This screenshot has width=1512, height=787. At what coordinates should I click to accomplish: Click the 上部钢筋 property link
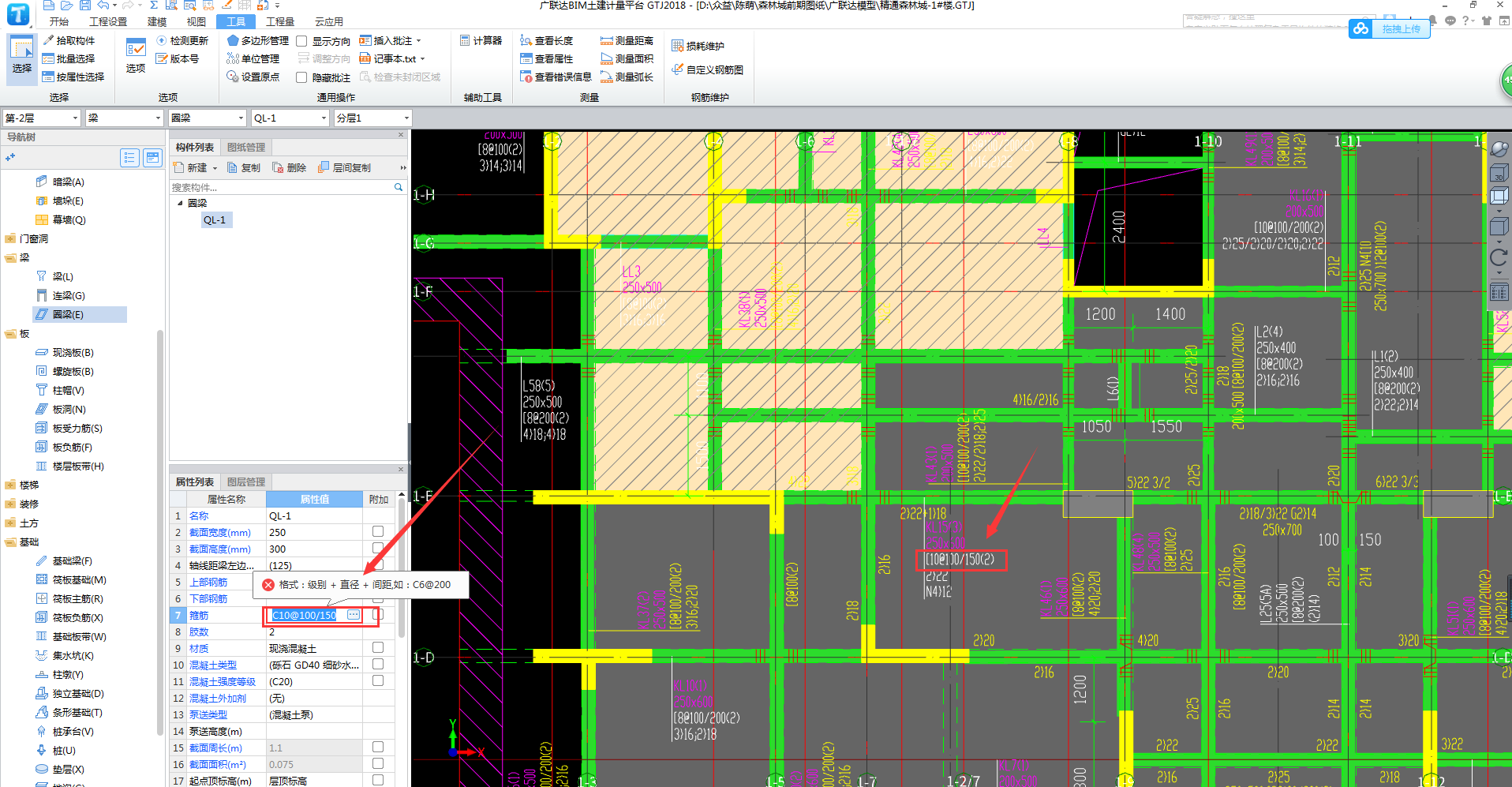[x=208, y=582]
